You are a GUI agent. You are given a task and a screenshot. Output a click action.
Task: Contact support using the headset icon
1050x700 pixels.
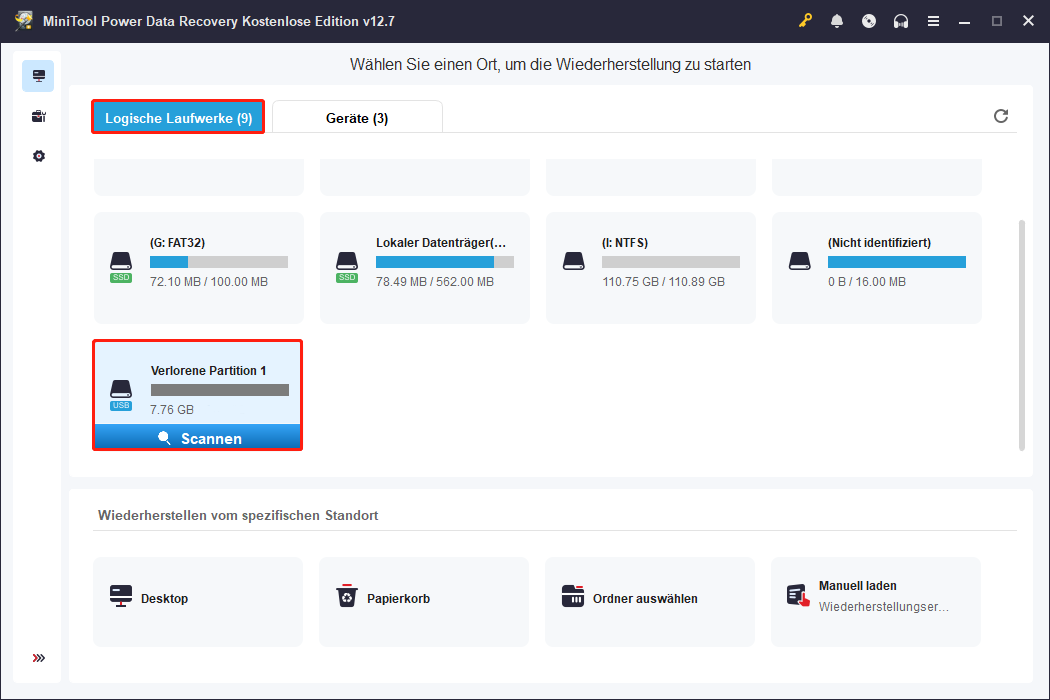click(x=901, y=20)
